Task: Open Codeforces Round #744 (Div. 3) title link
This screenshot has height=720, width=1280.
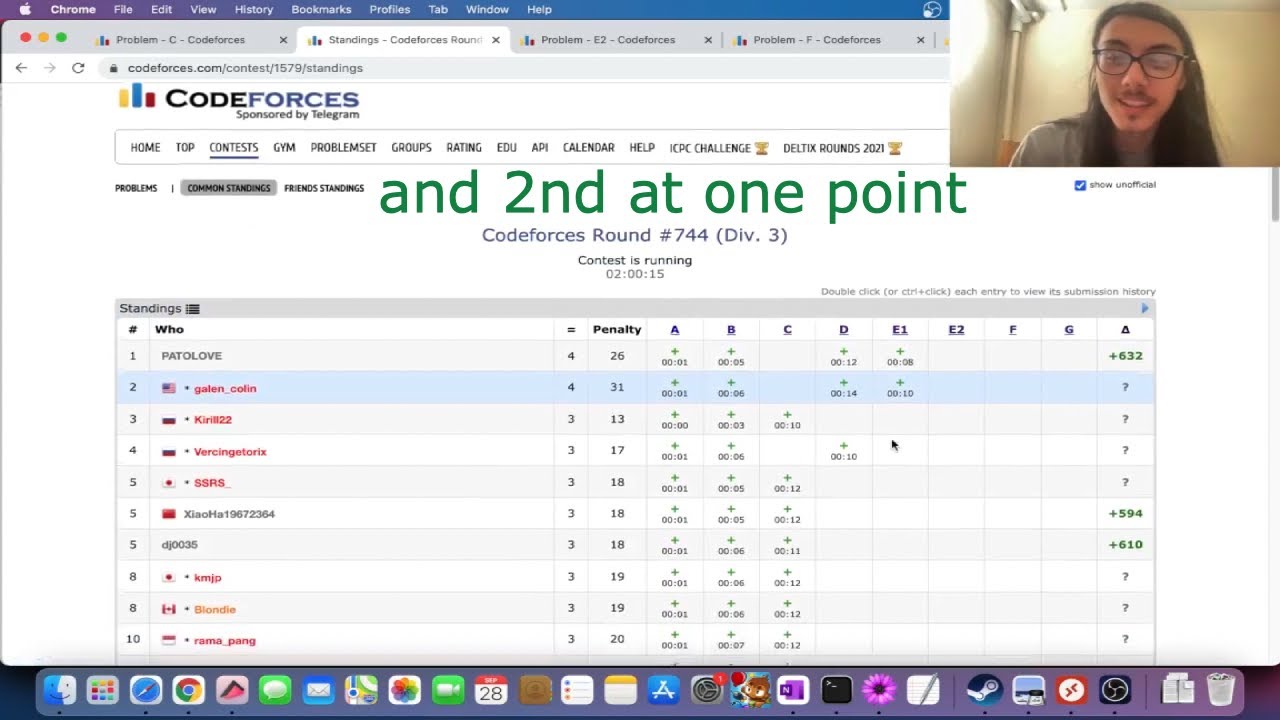Action: 635,235
